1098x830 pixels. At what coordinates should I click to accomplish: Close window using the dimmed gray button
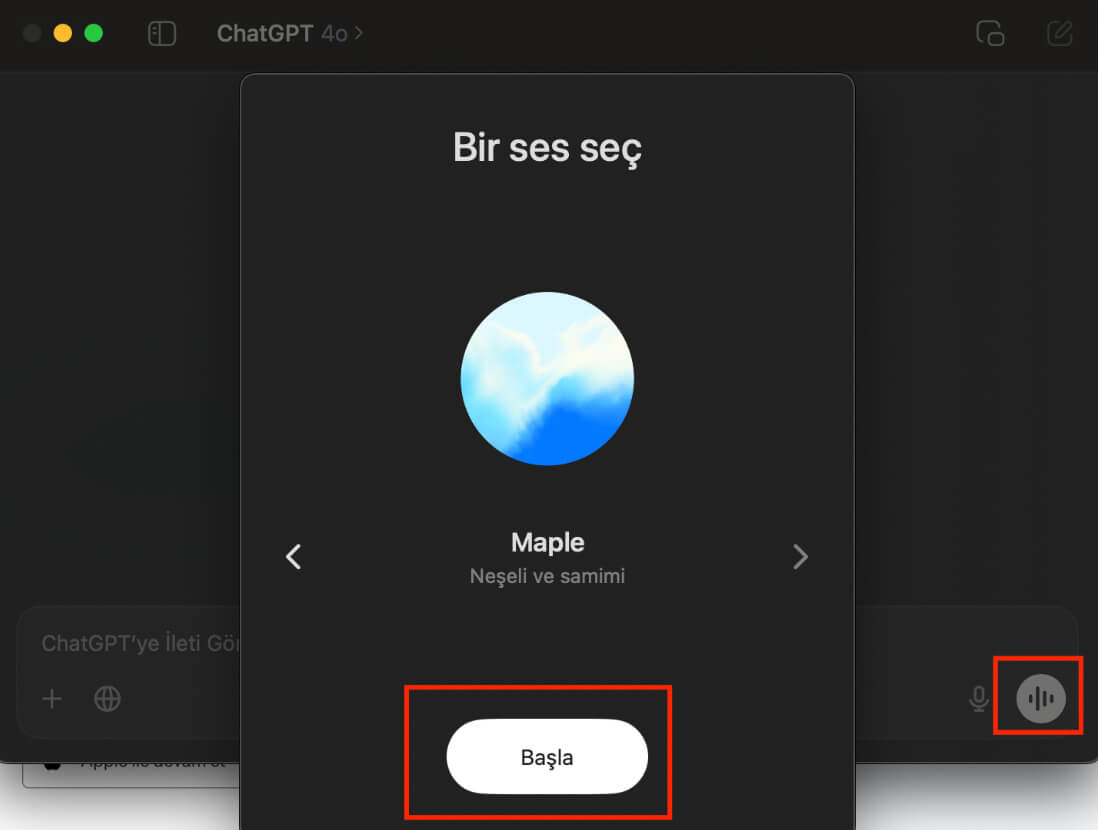(x=32, y=33)
